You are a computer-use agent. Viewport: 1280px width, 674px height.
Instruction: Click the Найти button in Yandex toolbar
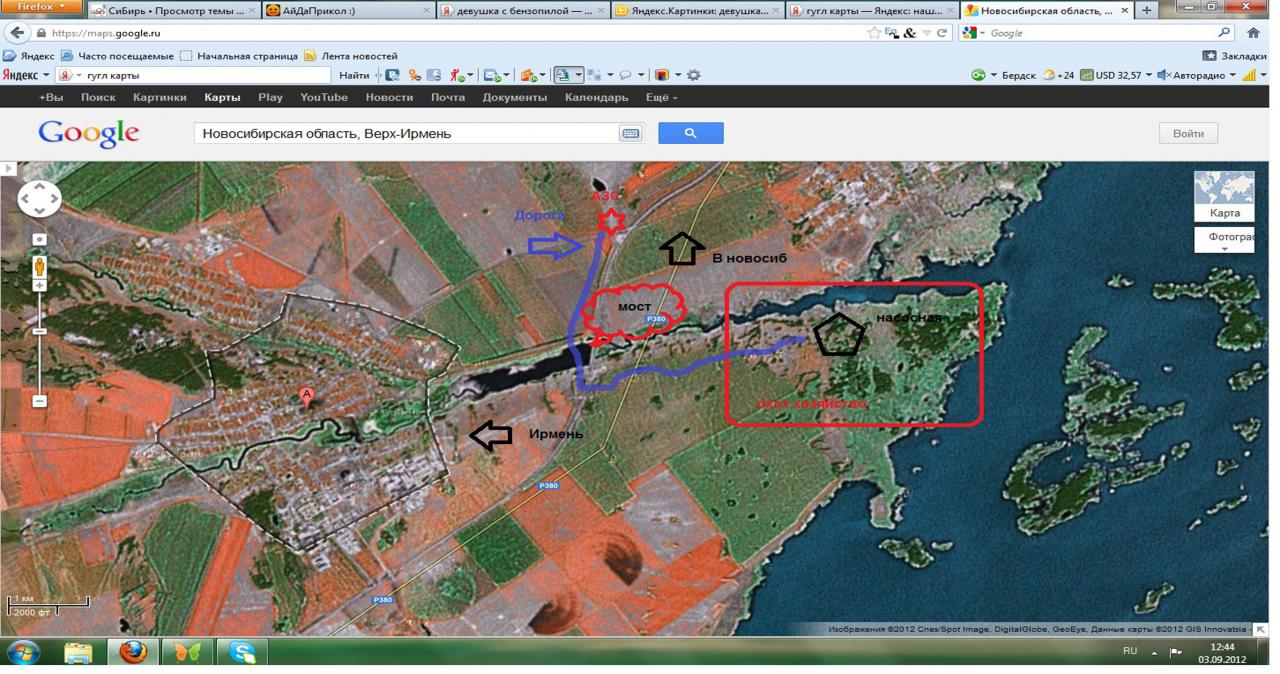pyautogui.click(x=353, y=75)
